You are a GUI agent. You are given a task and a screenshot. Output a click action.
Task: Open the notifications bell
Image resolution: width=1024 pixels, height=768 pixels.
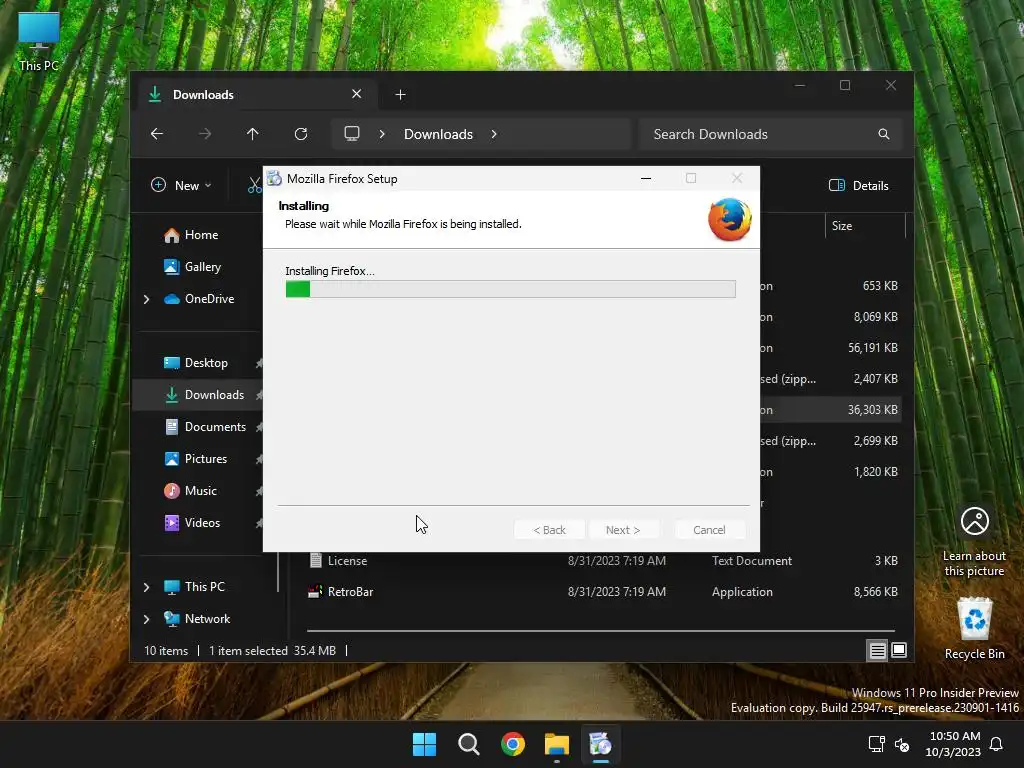[997, 744]
